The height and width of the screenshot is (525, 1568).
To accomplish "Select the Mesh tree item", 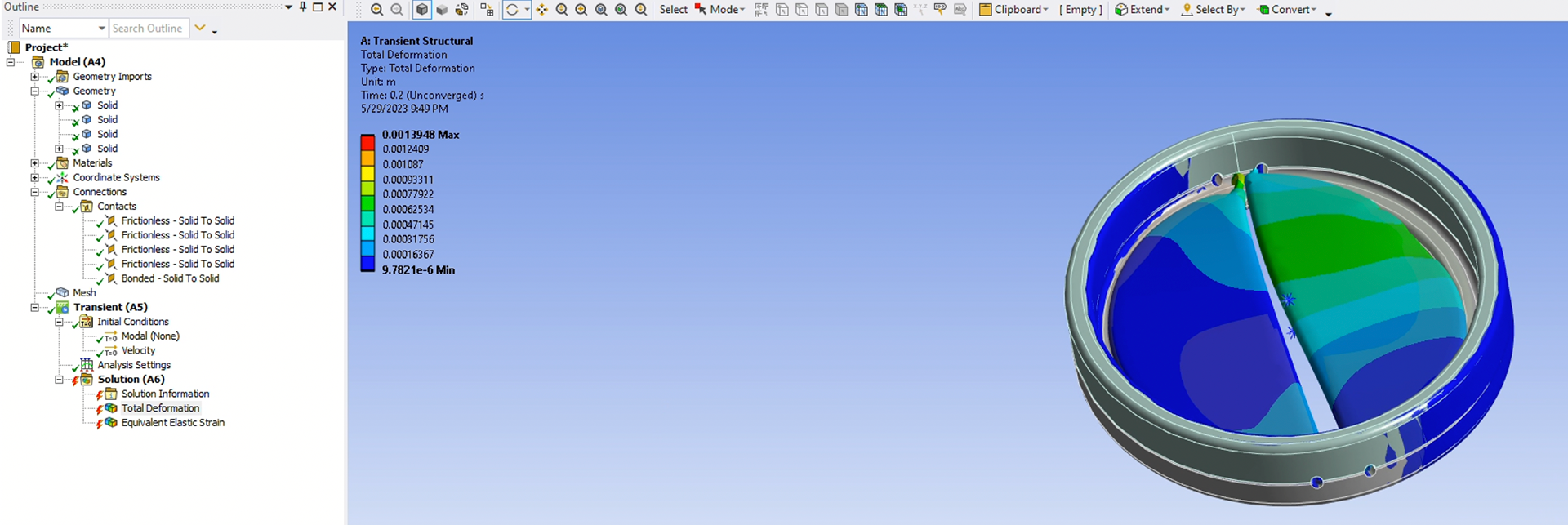I will click(x=84, y=292).
